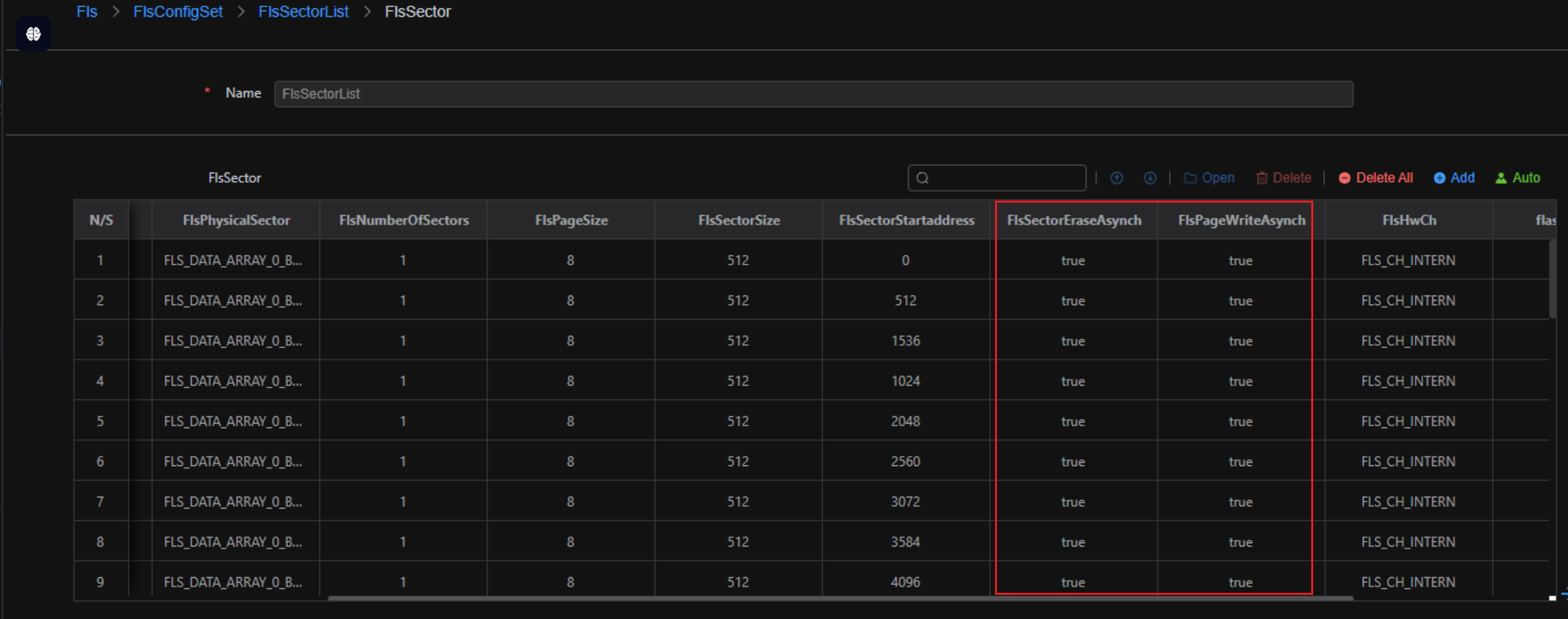Select the FlsPageWriteAsynch column header

pos(1241,220)
